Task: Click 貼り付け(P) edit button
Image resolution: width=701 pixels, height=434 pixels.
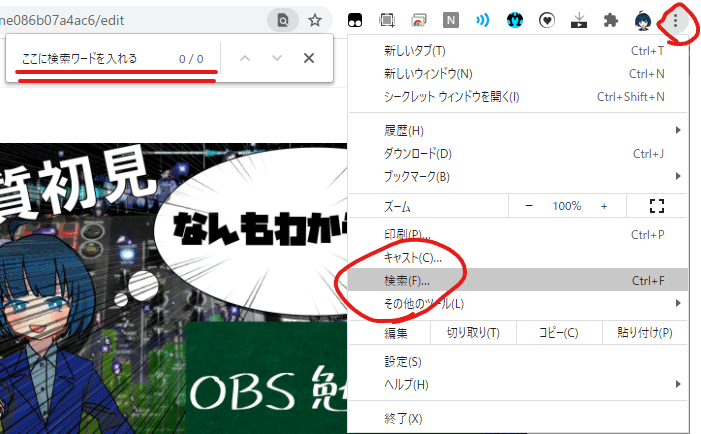Action: 645,333
